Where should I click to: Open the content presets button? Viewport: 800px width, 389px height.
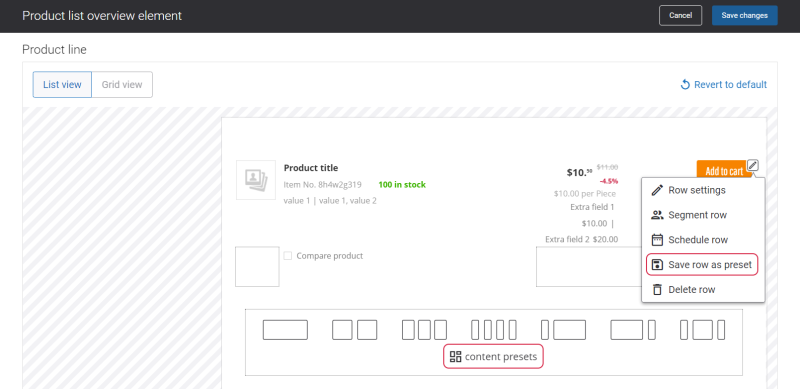point(493,356)
